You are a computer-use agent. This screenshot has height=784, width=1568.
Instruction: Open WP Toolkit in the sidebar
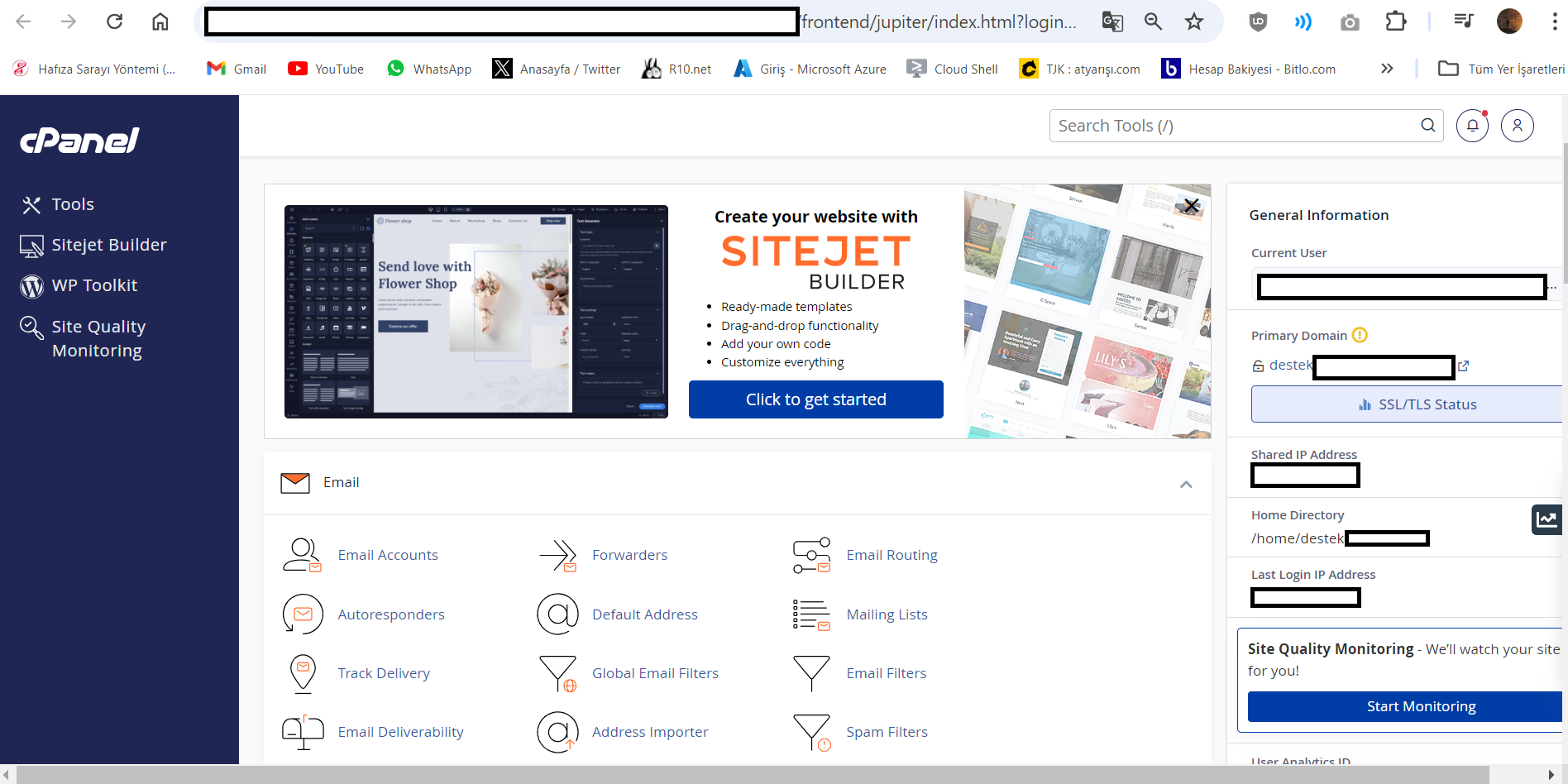[x=79, y=285]
